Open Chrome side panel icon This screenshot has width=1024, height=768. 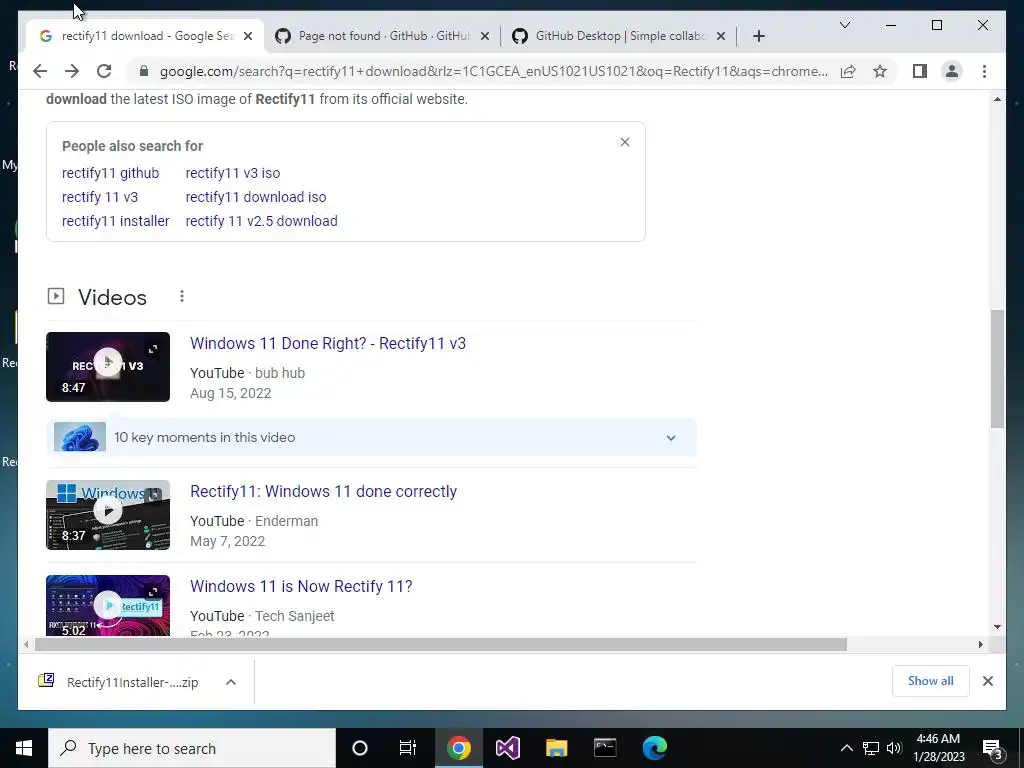(x=920, y=71)
